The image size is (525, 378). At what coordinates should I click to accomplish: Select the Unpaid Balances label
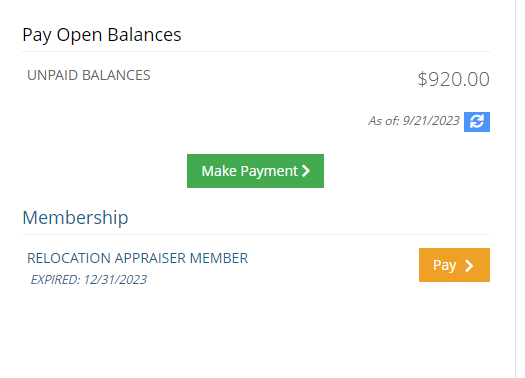(89, 75)
